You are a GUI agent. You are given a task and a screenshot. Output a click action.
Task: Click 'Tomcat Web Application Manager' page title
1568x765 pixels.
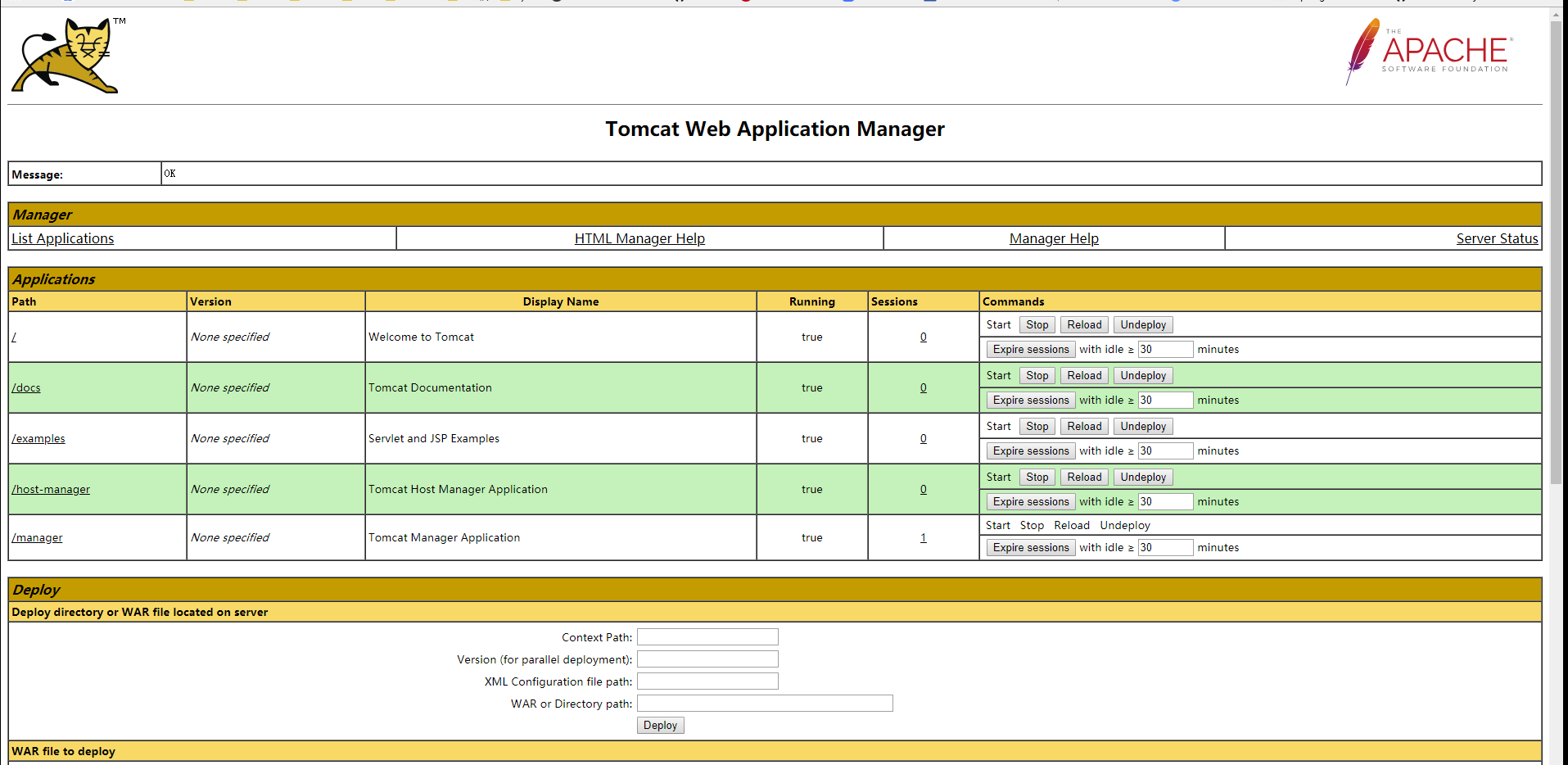coord(775,129)
